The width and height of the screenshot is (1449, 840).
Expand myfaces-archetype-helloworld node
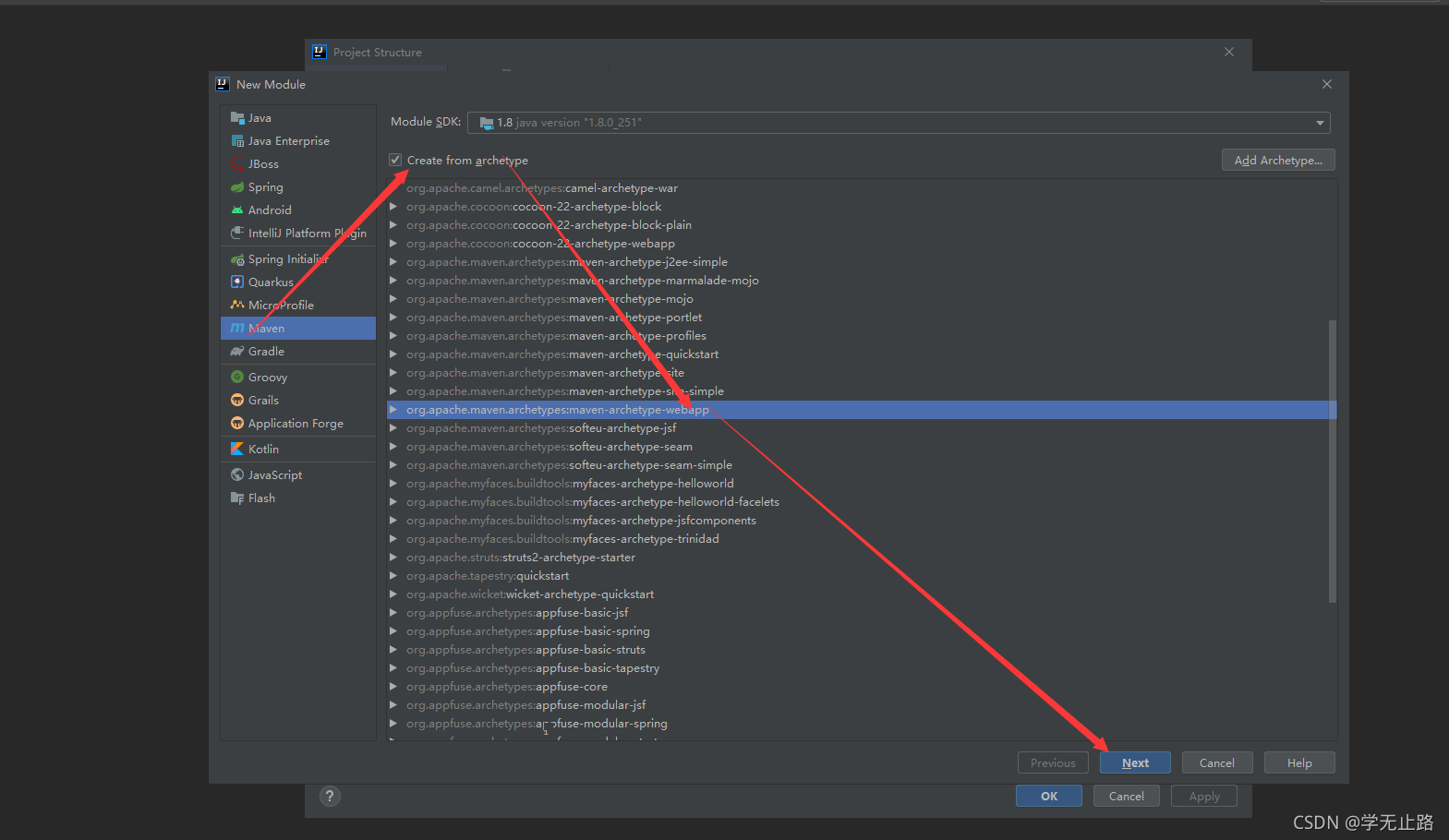tap(393, 484)
